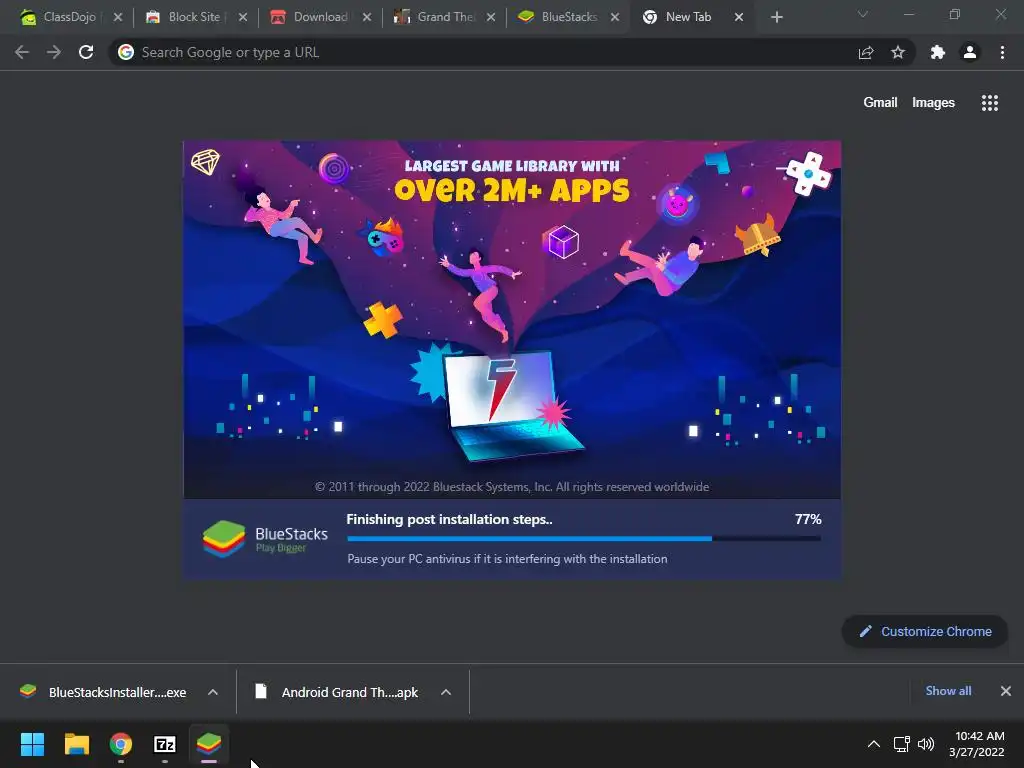The width and height of the screenshot is (1024, 768).
Task: Click the installer progress bar
Action: pyautogui.click(x=584, y=539)
